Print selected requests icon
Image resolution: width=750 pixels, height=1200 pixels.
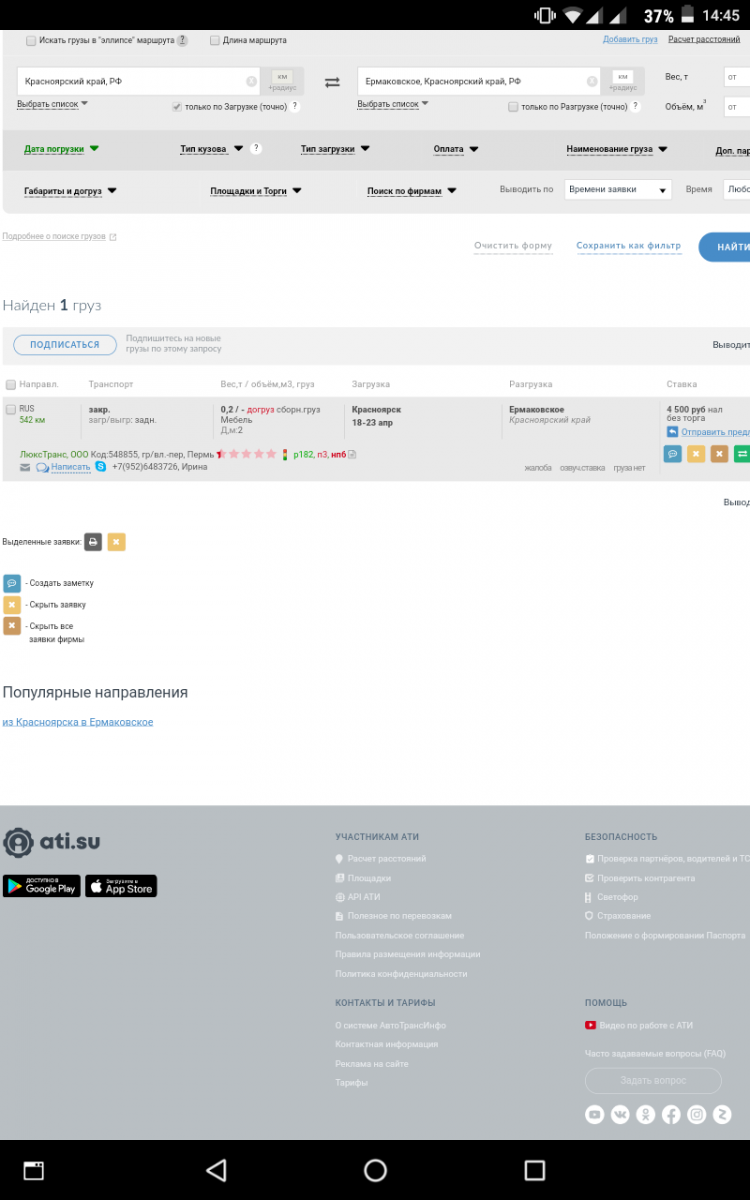tap(93, 542)
